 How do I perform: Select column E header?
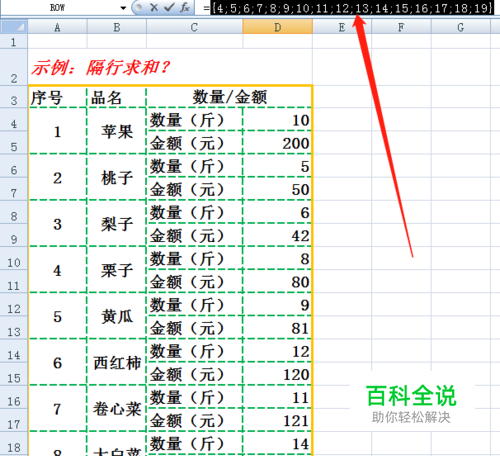click(342, 27)
